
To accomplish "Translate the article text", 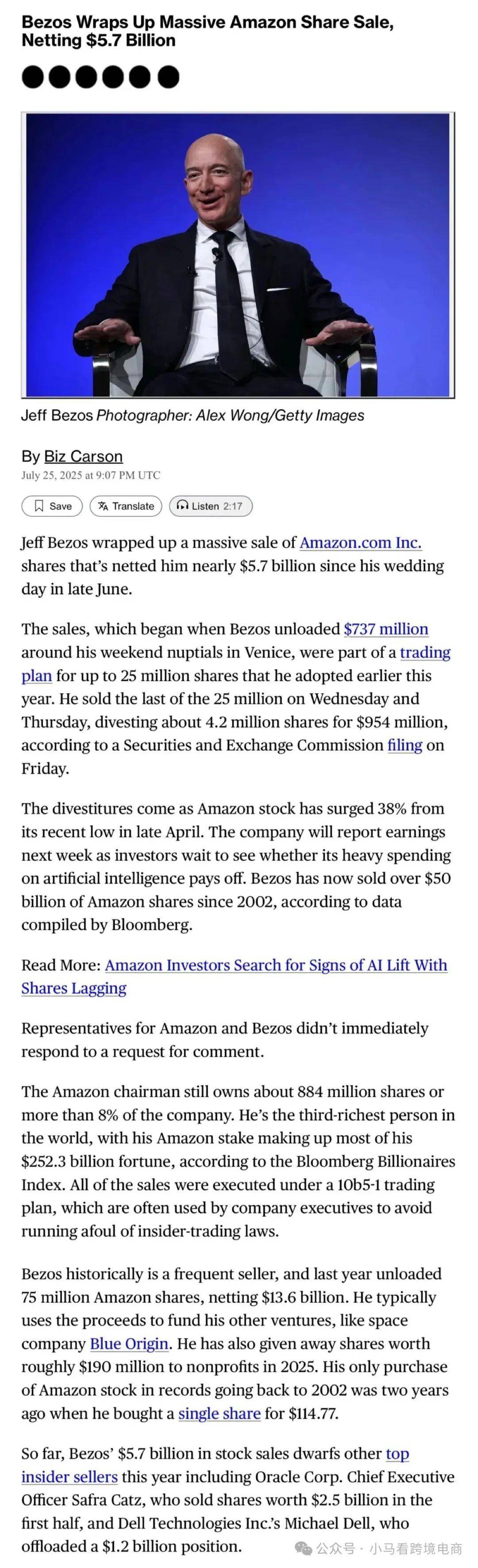I will [126, 506].
